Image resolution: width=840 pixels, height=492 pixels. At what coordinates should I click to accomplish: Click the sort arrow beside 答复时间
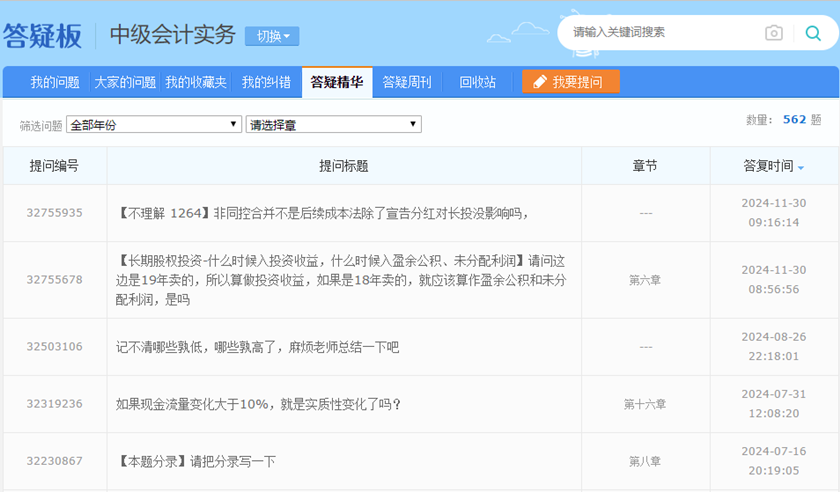click(x=801, y=167)
